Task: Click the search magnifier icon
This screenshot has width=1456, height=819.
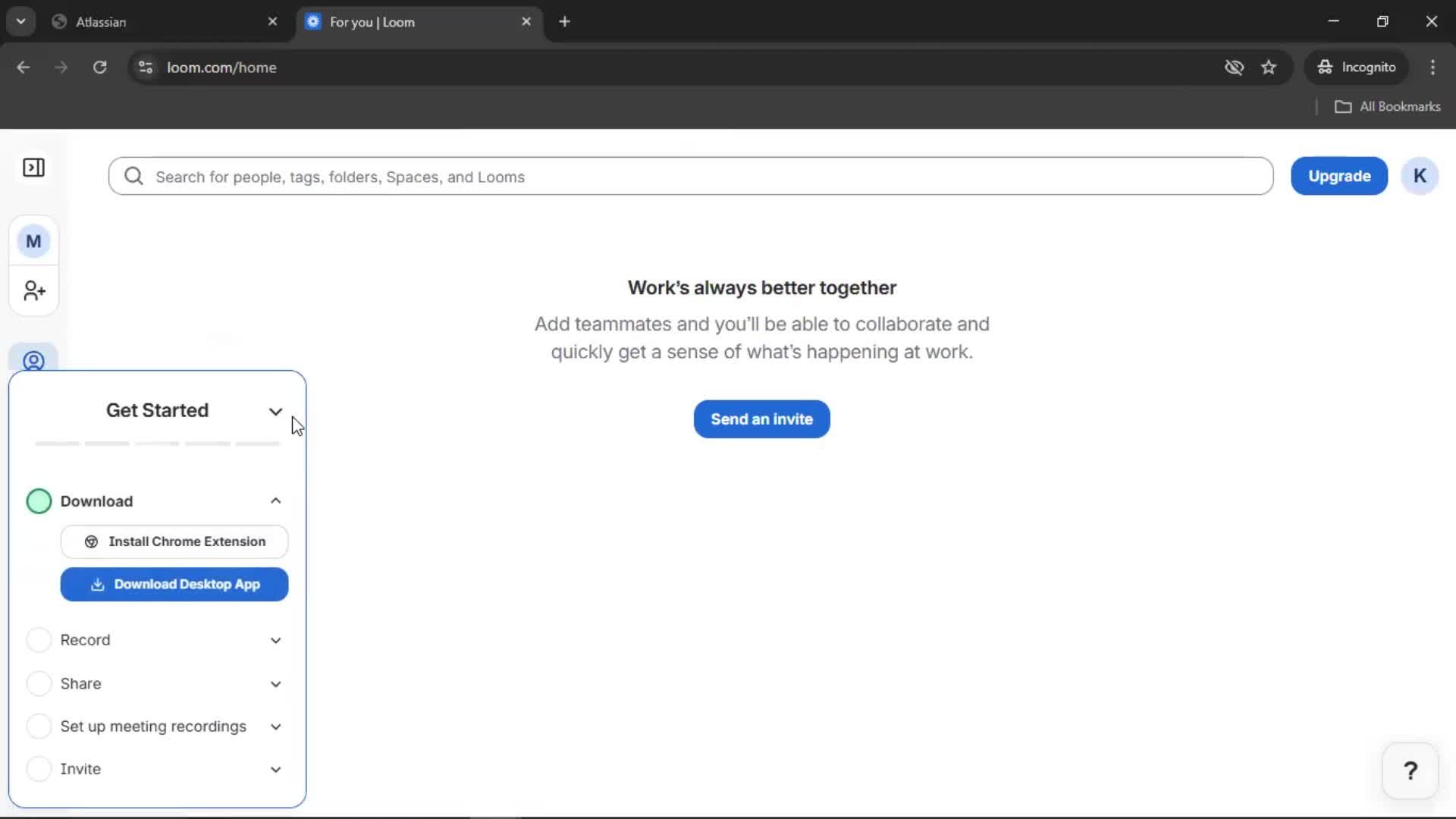Action: [133, 176]
